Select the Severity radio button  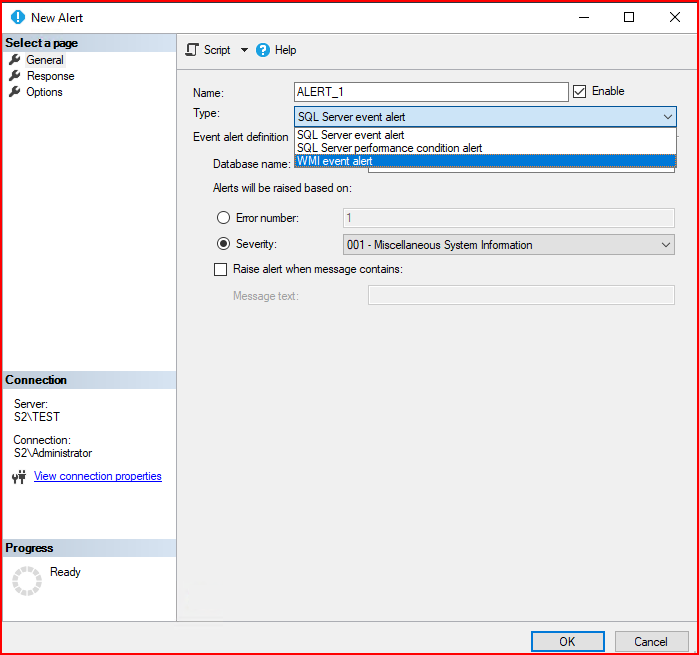pos(223,243)
